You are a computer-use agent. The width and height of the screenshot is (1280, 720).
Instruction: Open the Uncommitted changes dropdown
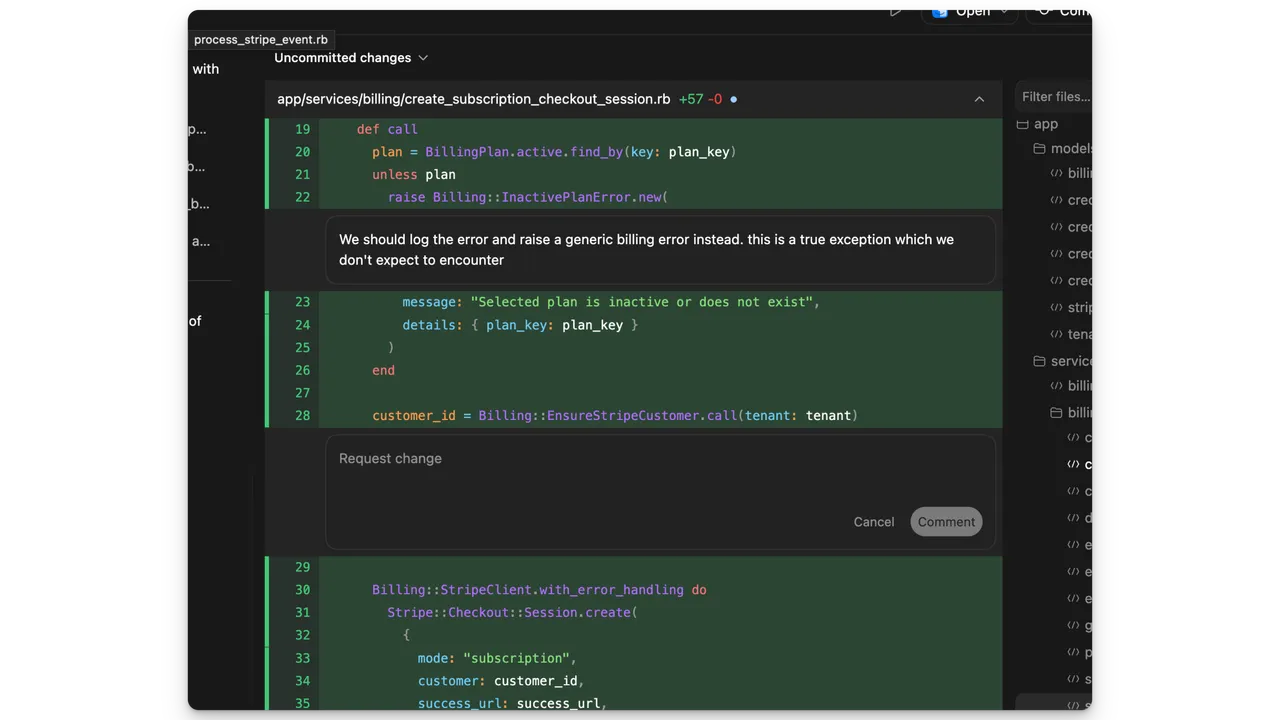tap(351, 58)
